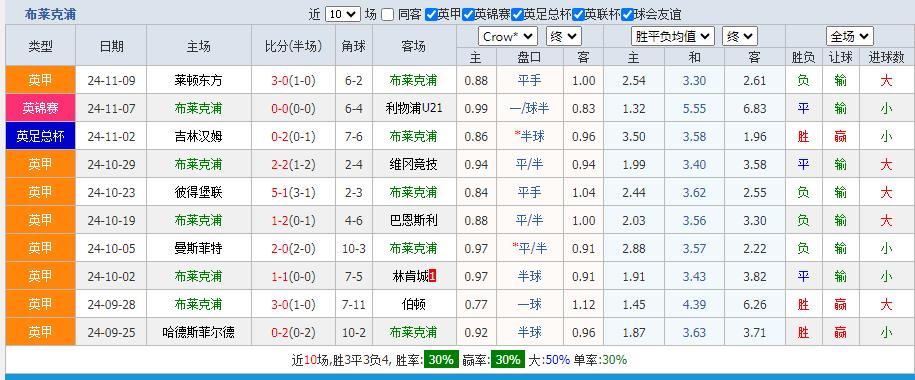915x380 pixels.
Task: Toggle the 同客 checkbox
Action: tap(387, 15)
